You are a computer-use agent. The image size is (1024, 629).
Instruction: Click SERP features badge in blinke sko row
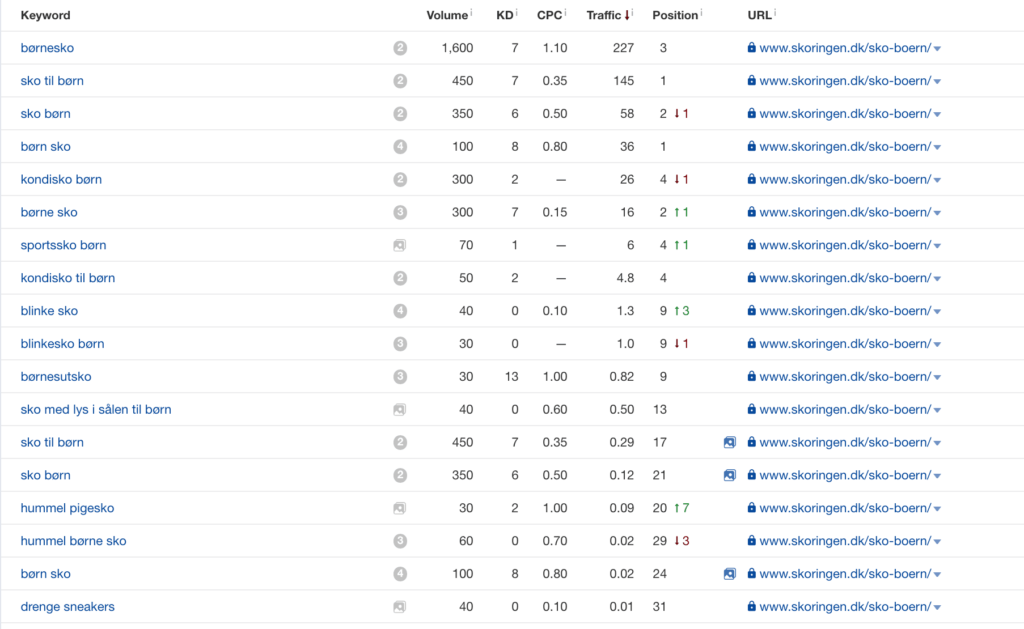pyautogui.click(x=400, y=311)
